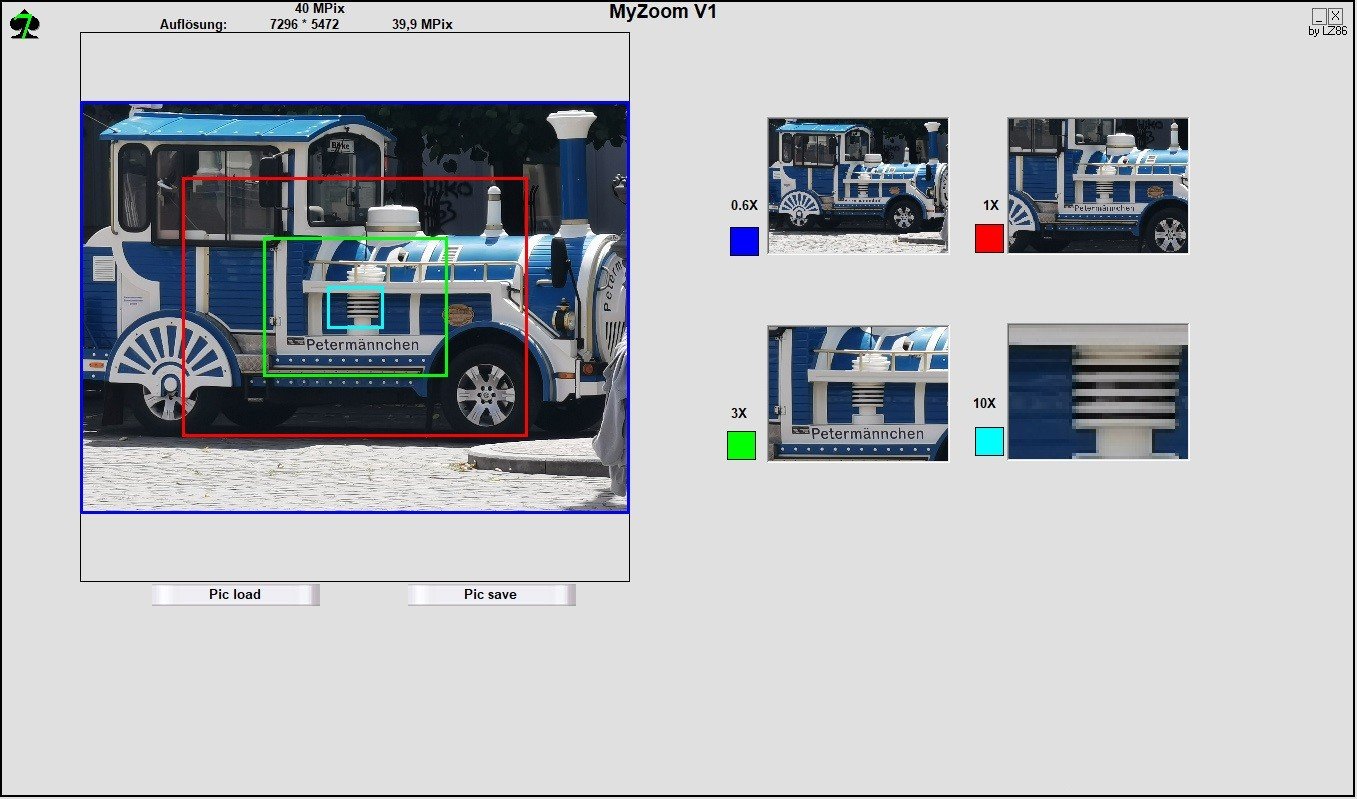Click the MyZoom V1 title text
The image size is (1357, 799).
(x=662, y=12)
